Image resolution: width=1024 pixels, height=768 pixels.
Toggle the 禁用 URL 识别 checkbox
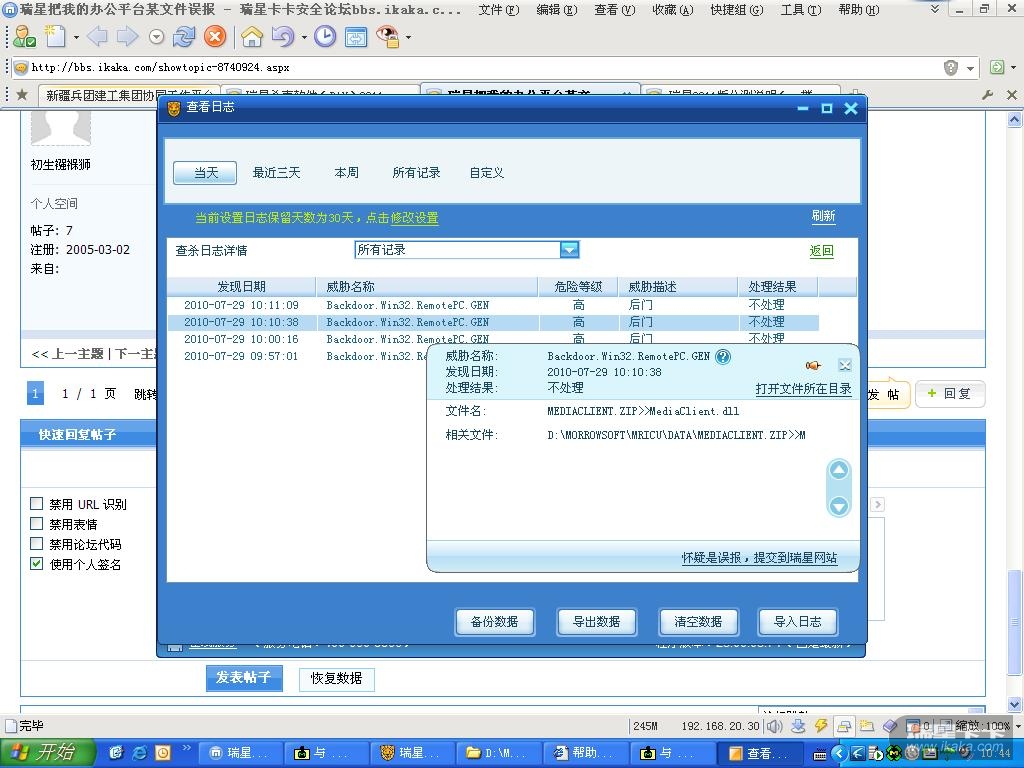coord(37,504)
